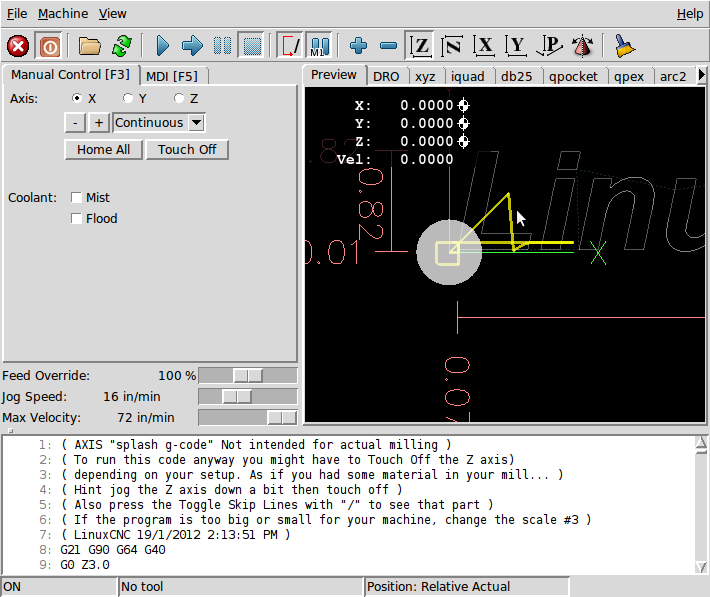Click the Touch Off button
The height and width of the screenshot is (597, 710).
tap(187, 149)
